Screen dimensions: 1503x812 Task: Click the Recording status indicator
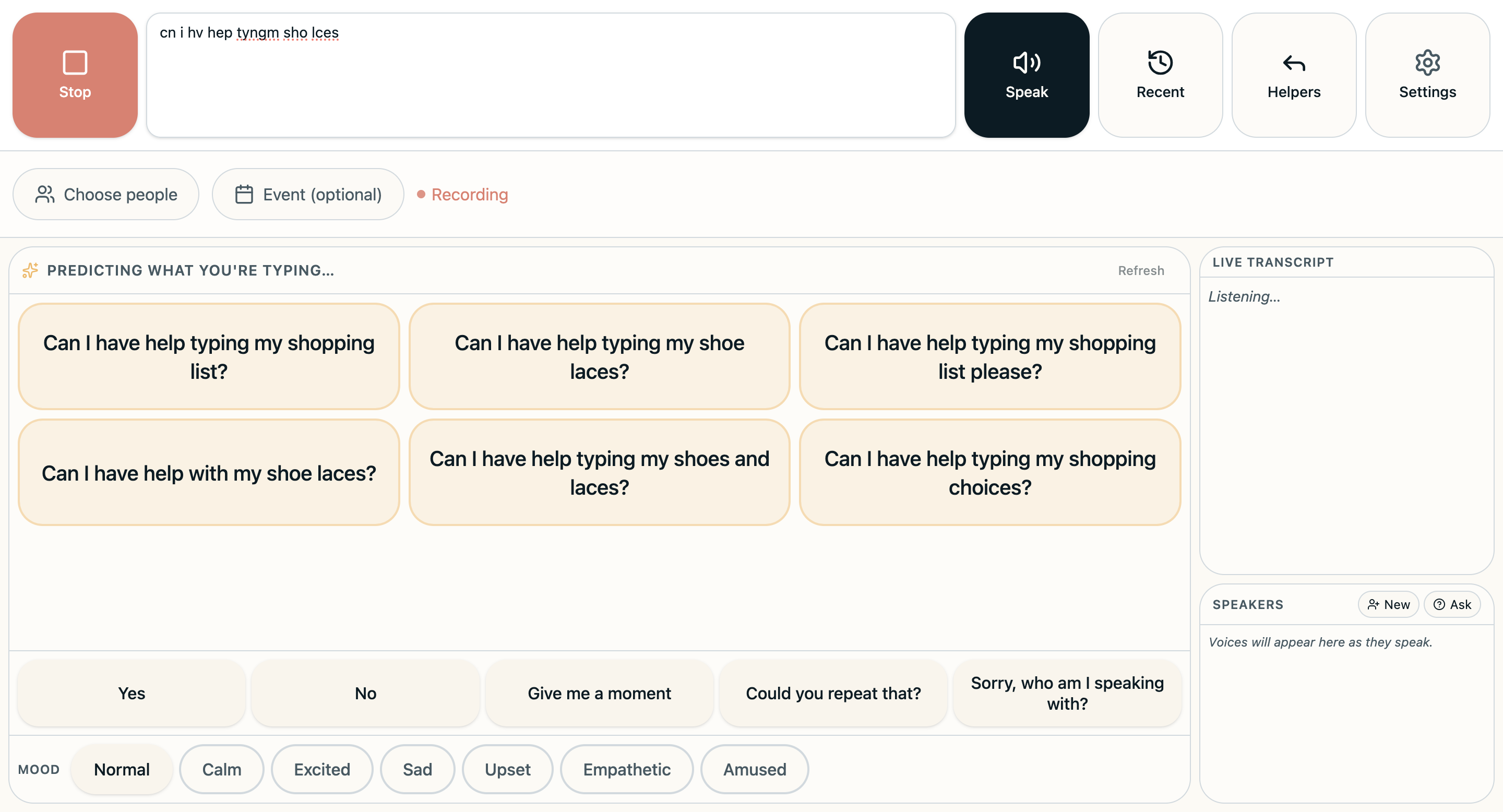point(463,194)
